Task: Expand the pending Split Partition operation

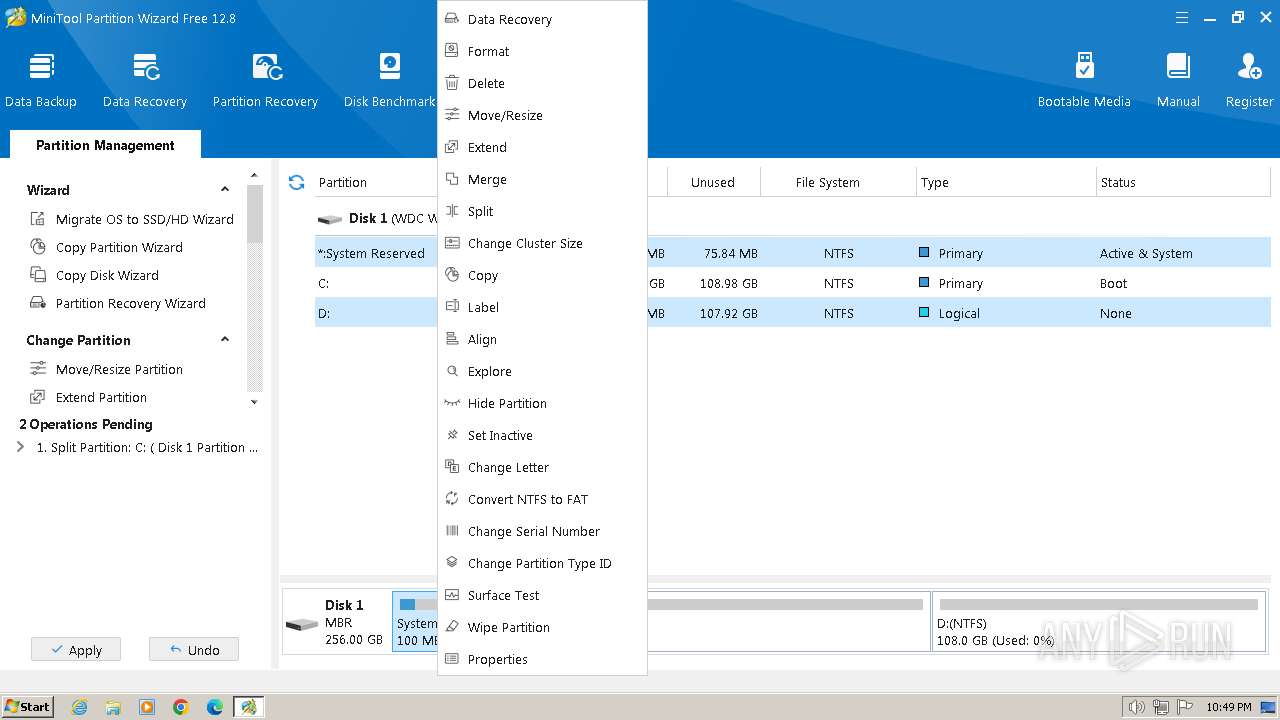Action: 21,447
